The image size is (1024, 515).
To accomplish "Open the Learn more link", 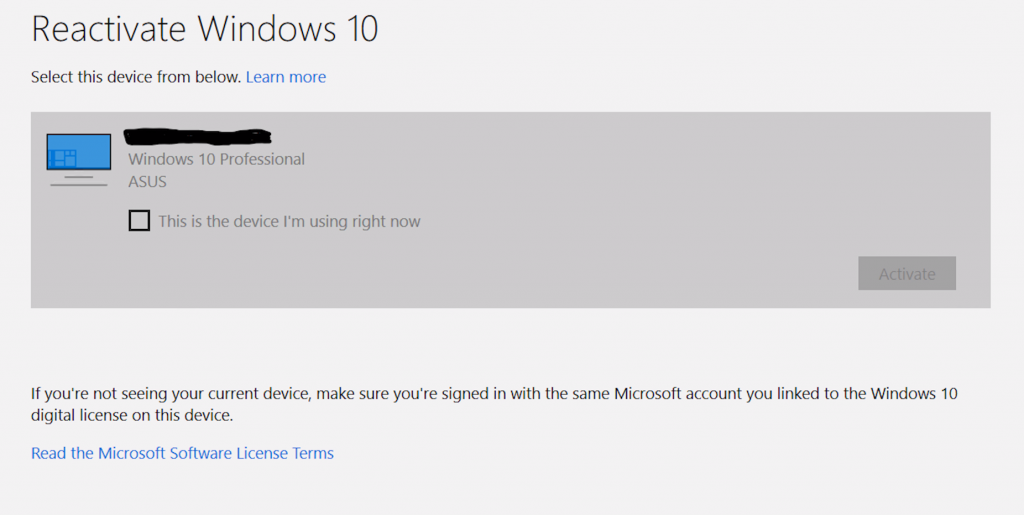I will point(286,77).
